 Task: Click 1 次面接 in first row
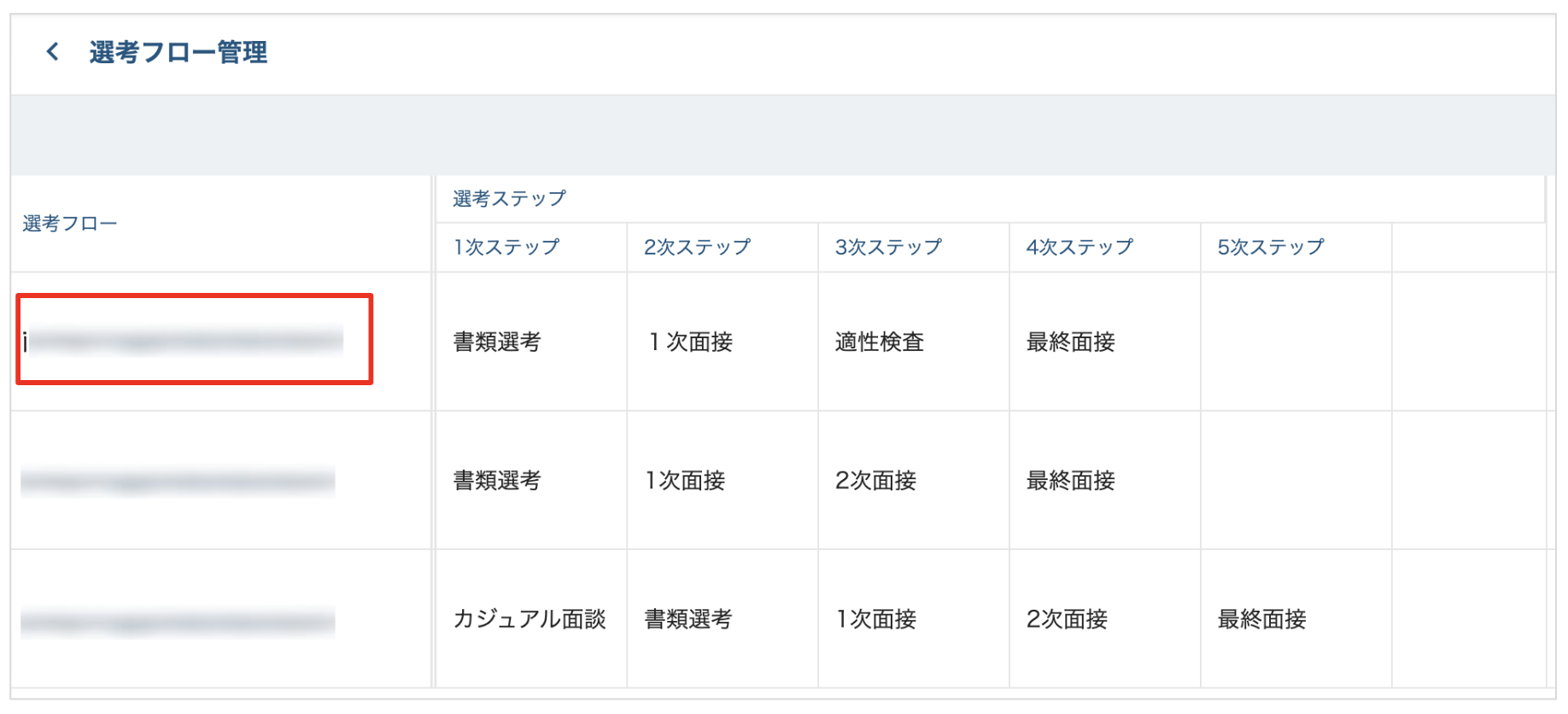(x=691, y=342)
